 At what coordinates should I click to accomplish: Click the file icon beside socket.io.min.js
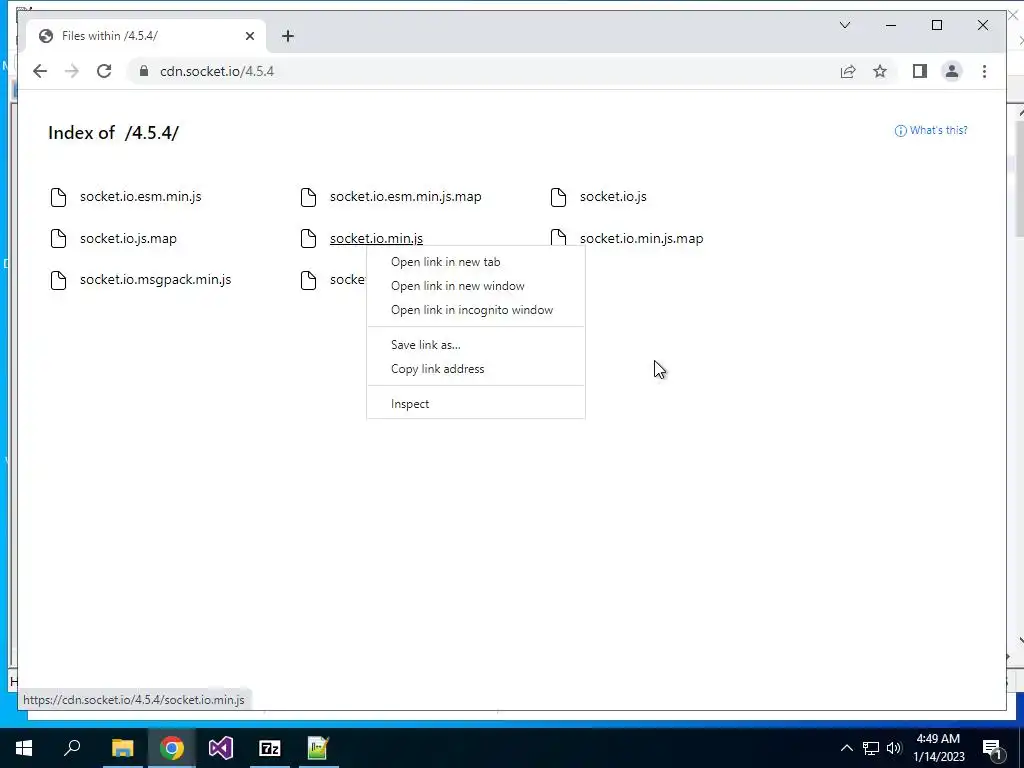pos(308,238)
